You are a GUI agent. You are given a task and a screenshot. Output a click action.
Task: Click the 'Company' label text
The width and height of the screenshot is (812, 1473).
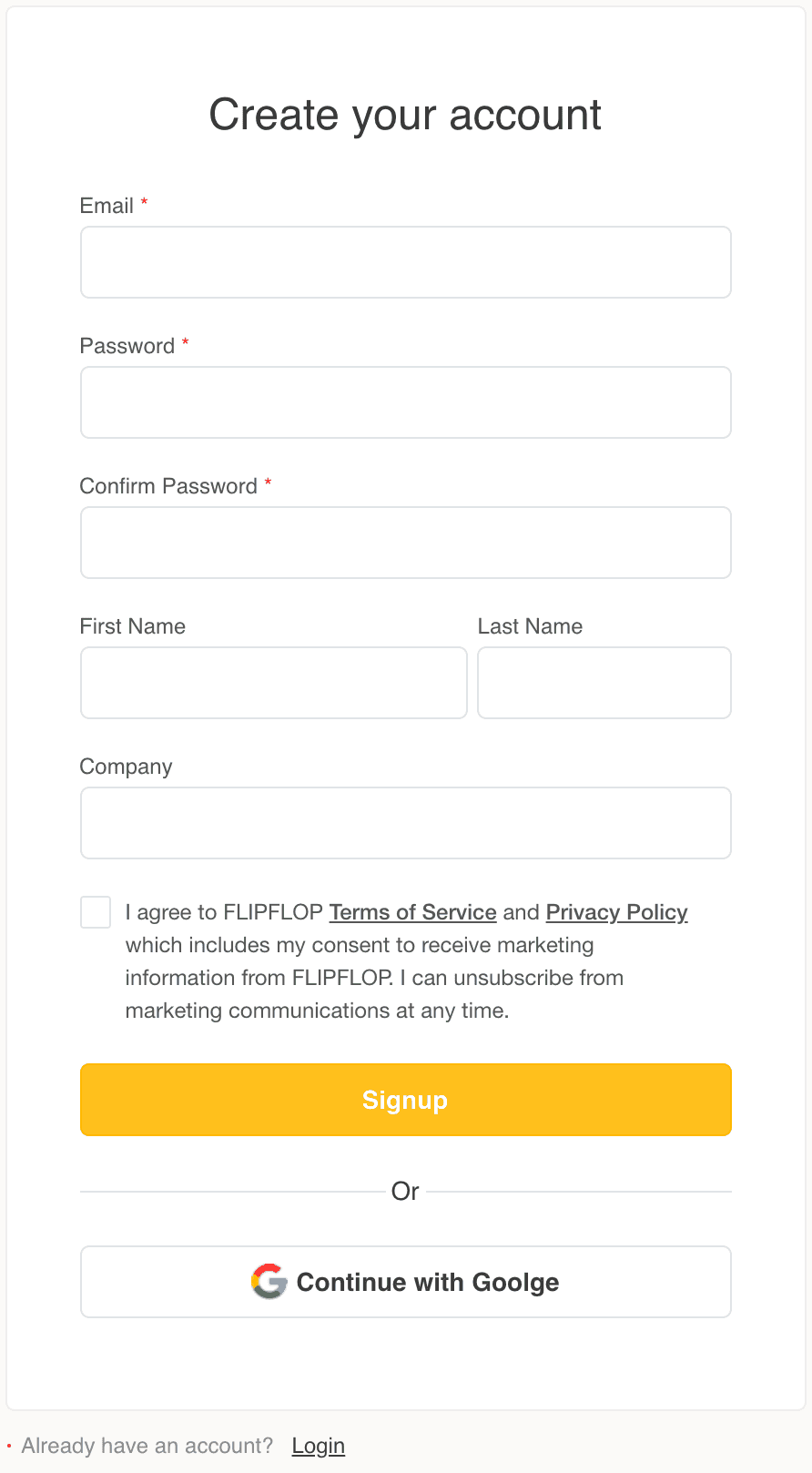126,767
